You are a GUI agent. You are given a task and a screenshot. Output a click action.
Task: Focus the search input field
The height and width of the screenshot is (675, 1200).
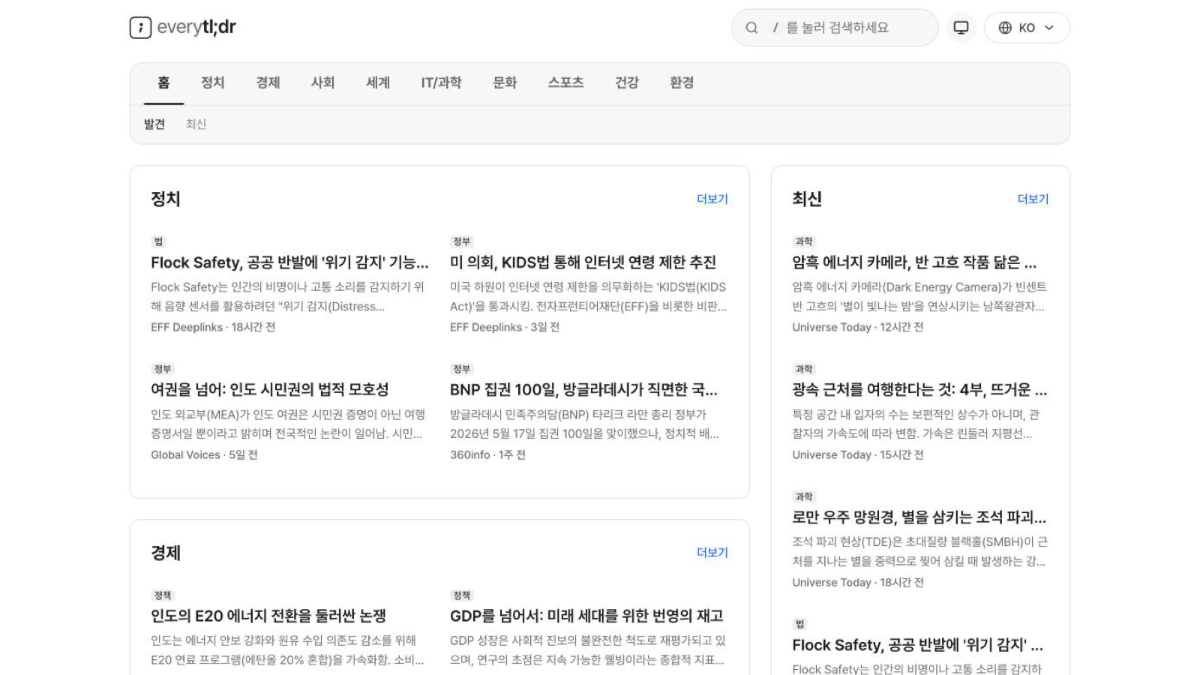[x=835, y=28]
